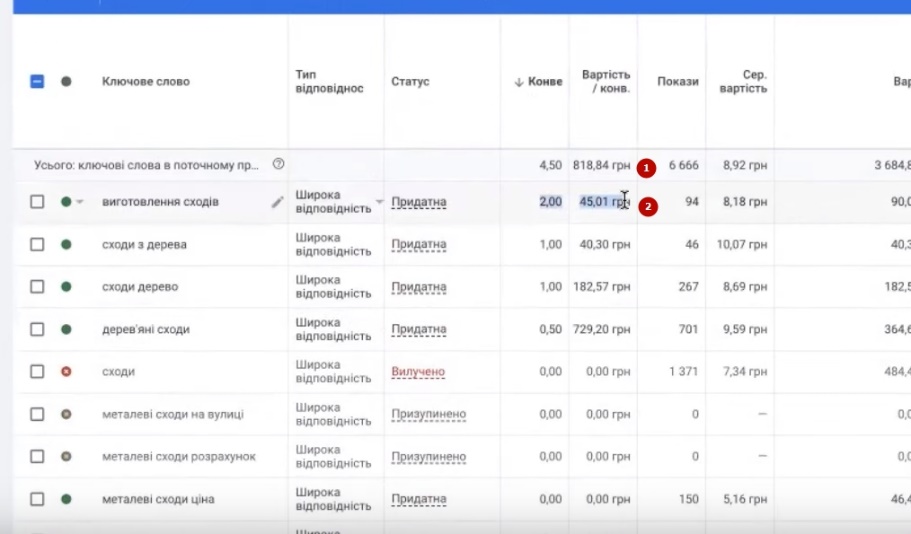Screen dimensions: 911x534
Task: Click red removed status icon for сходи
Action: point(66,372)
